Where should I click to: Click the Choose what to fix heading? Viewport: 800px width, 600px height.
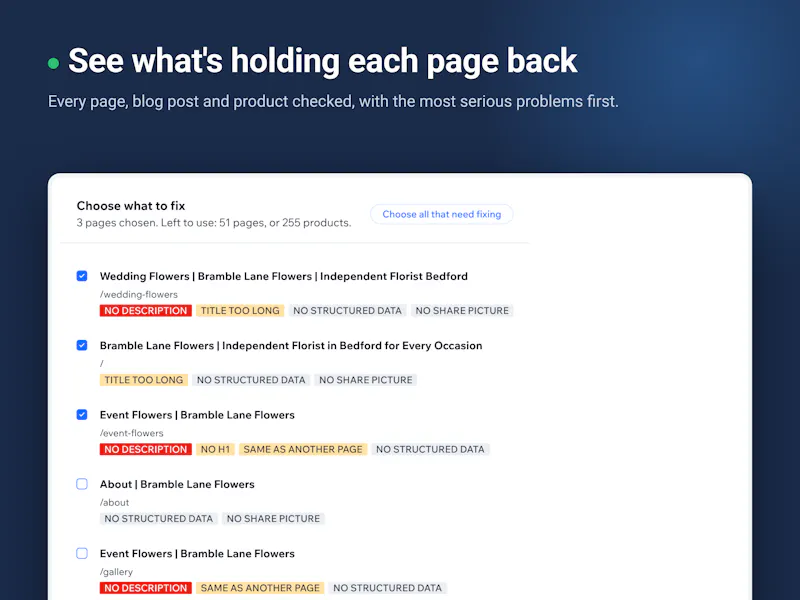(x=131, y=206)
